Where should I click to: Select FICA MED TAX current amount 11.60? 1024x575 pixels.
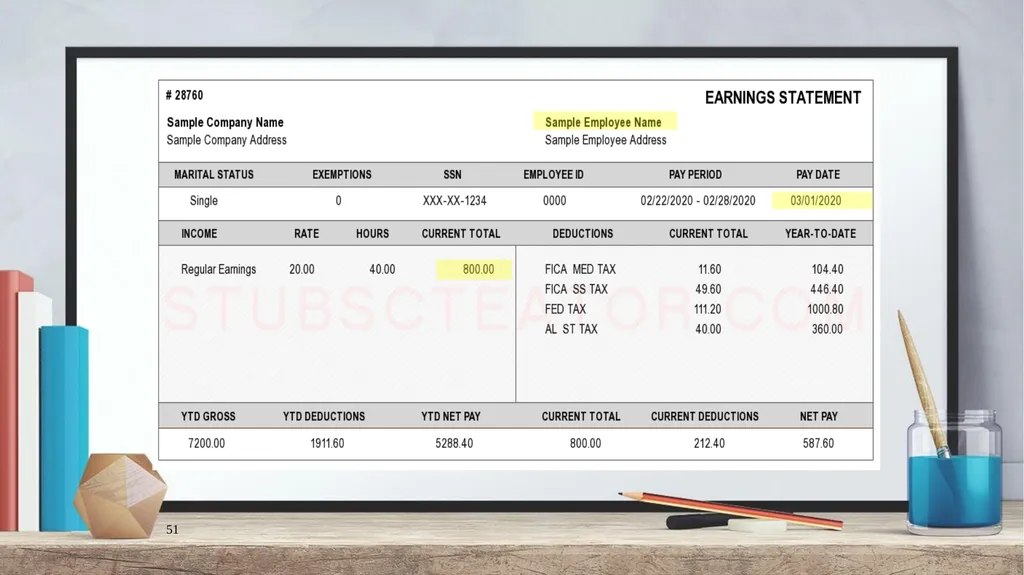point(709,269)
